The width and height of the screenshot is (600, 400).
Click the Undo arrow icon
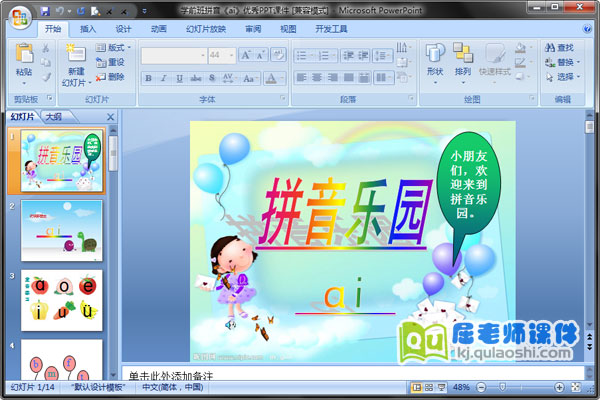pos(60,11)
